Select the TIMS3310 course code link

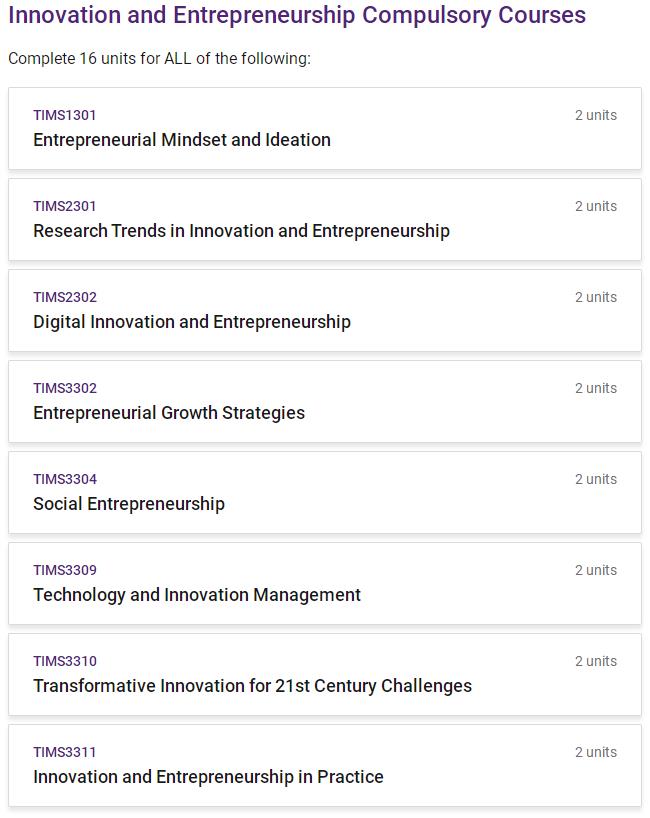65,661
